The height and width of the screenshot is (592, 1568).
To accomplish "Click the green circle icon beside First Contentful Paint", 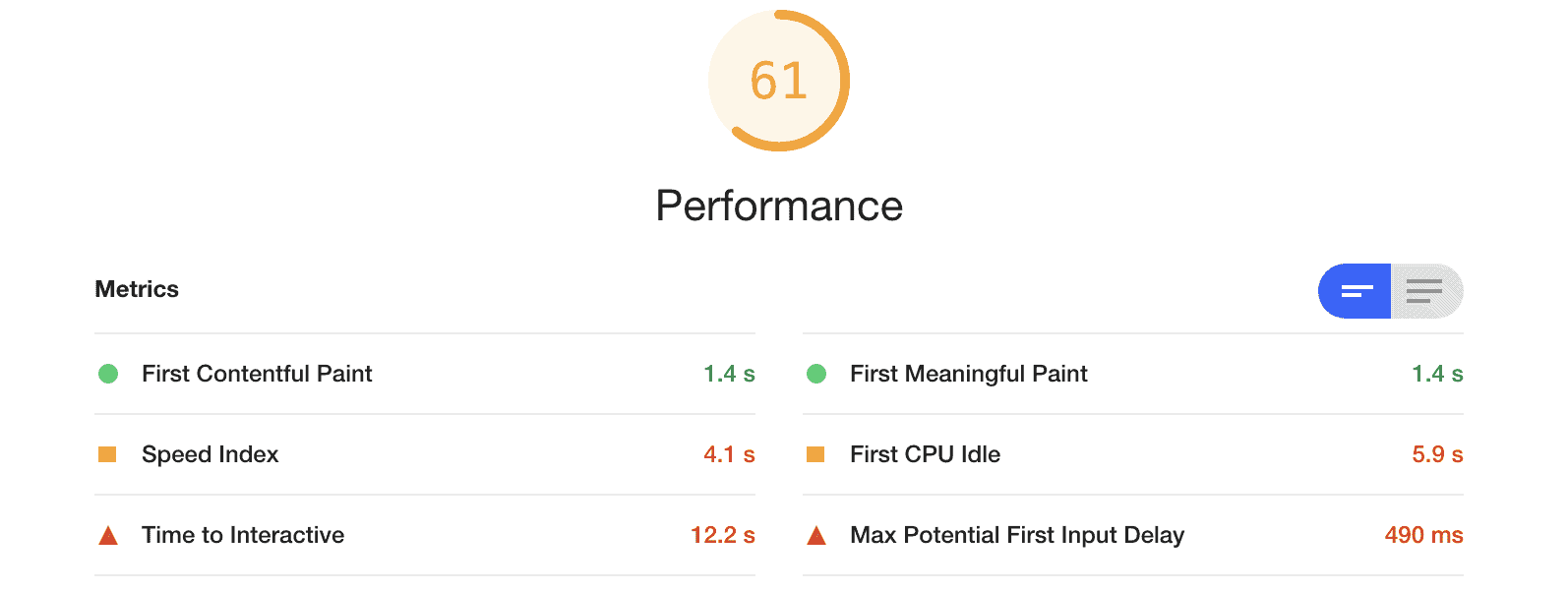I will coord(108,375).
